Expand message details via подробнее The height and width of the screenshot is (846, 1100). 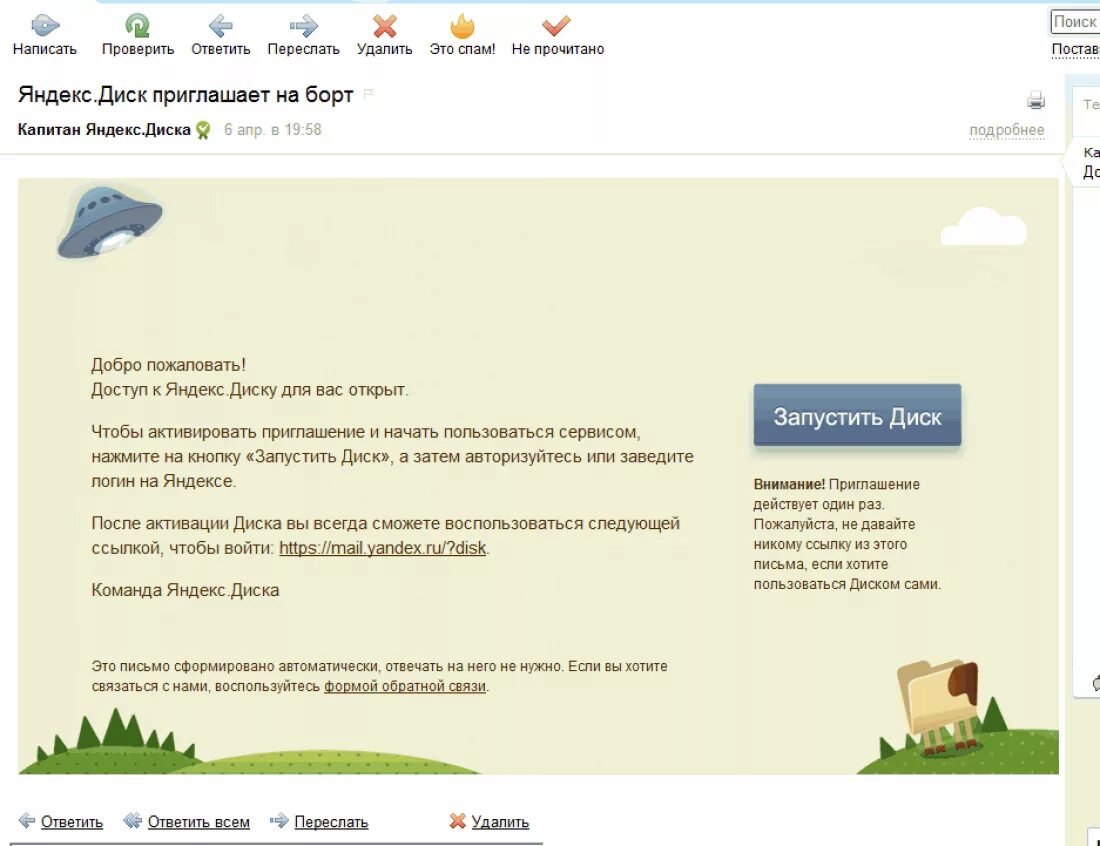[x=1007, y=130]
